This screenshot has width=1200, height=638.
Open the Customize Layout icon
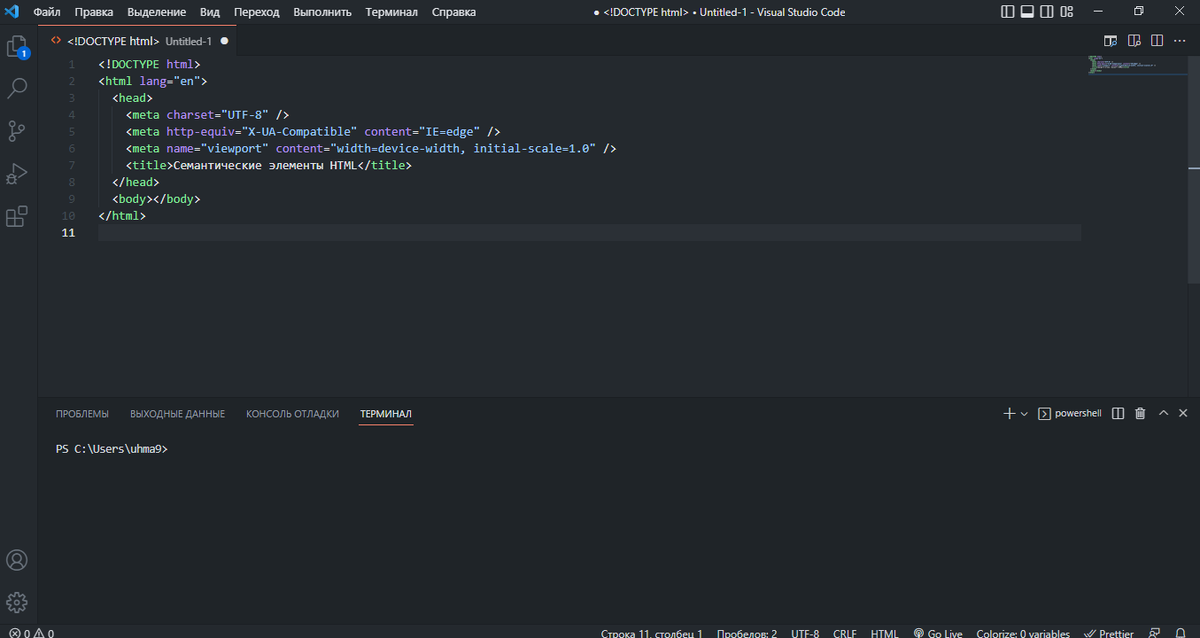click(1067, 12)
